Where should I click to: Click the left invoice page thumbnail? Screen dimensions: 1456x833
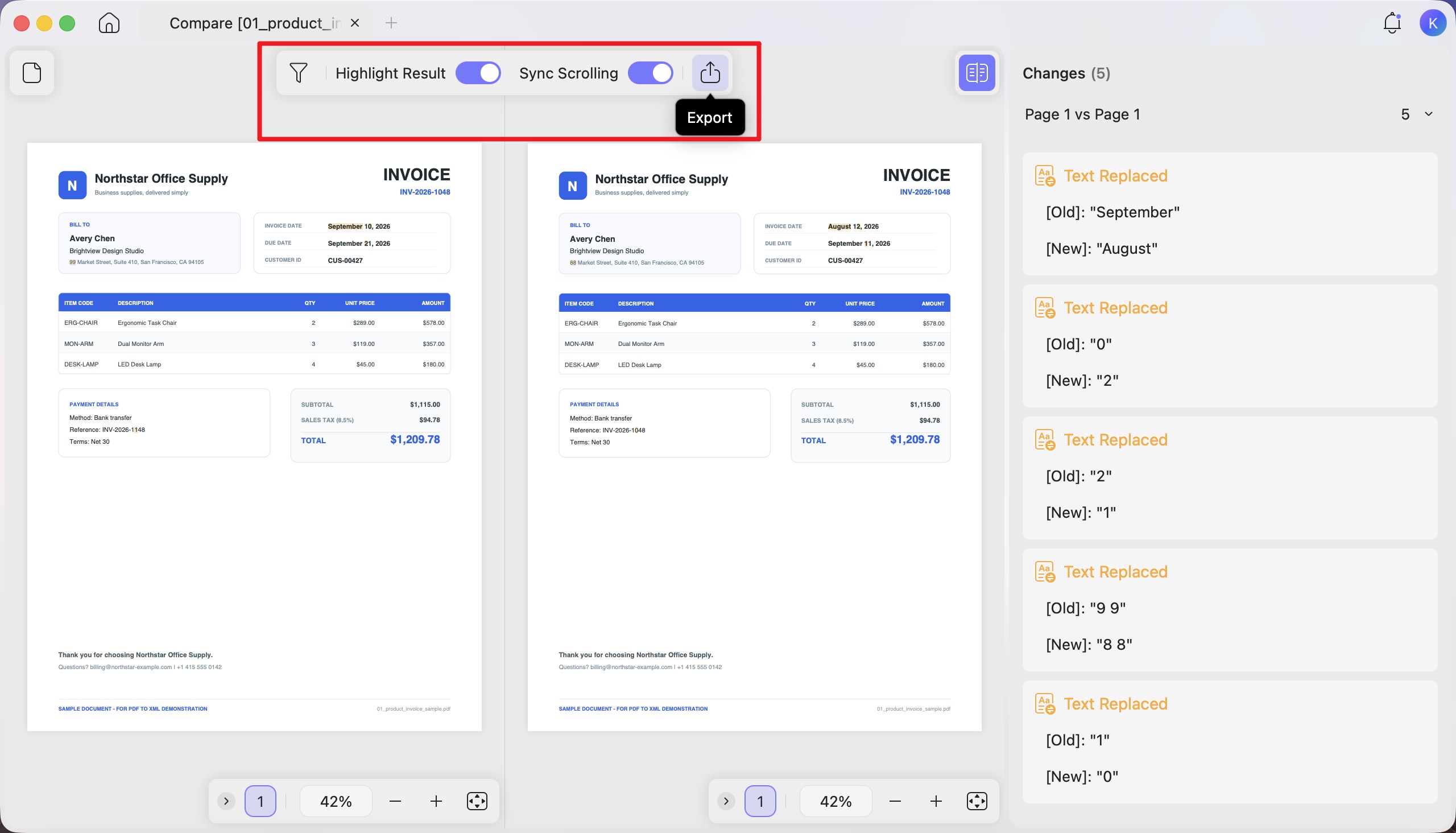click(254, 436)
